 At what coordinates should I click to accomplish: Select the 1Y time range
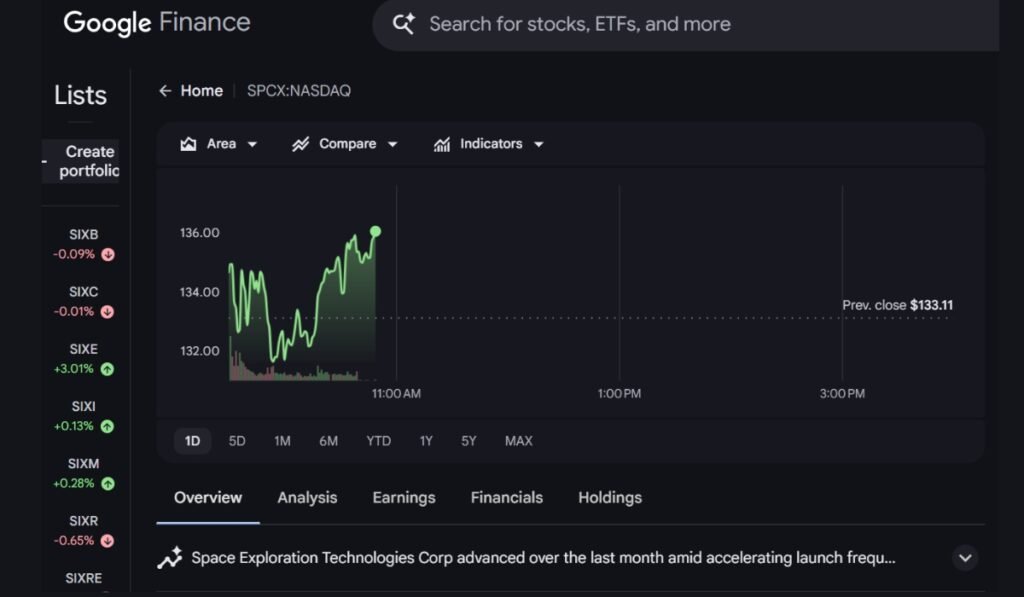point(426,441)
